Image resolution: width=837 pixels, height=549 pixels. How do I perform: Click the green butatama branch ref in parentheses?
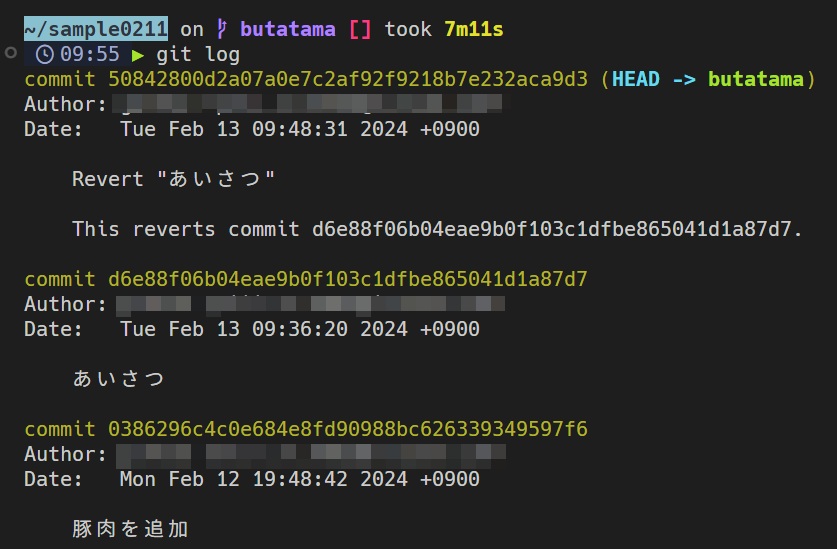[x=755, y=79]
